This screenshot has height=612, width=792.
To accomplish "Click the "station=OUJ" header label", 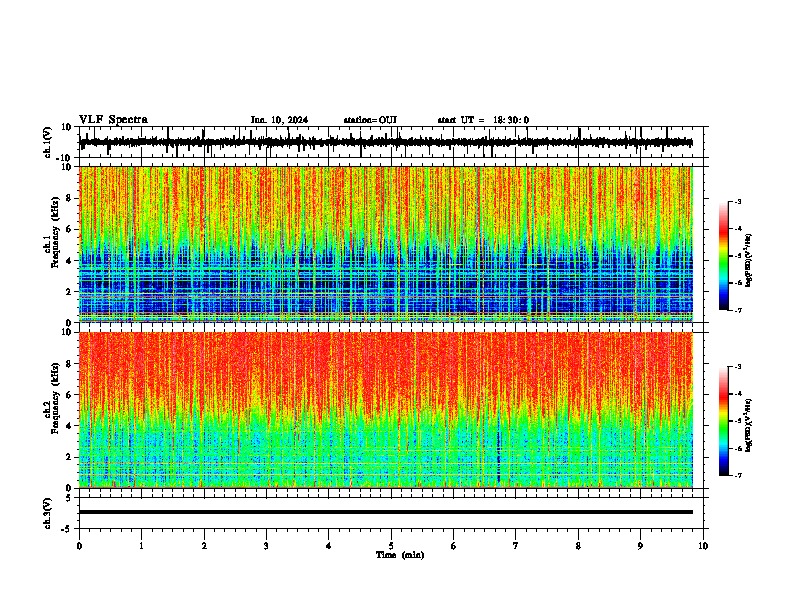I will click(370, 120).
